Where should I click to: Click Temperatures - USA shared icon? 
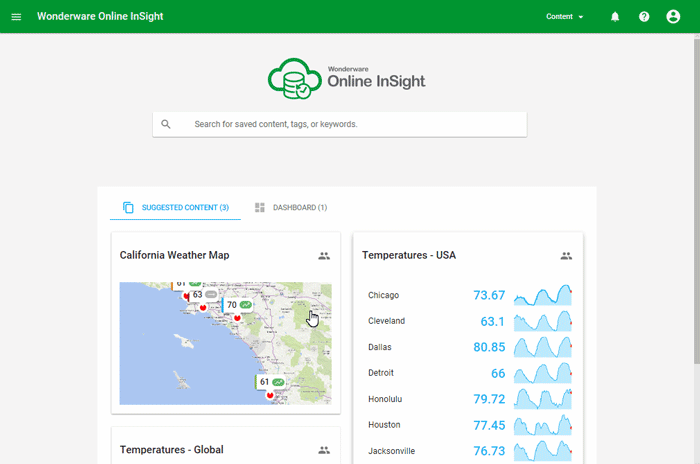coord(566,256)
